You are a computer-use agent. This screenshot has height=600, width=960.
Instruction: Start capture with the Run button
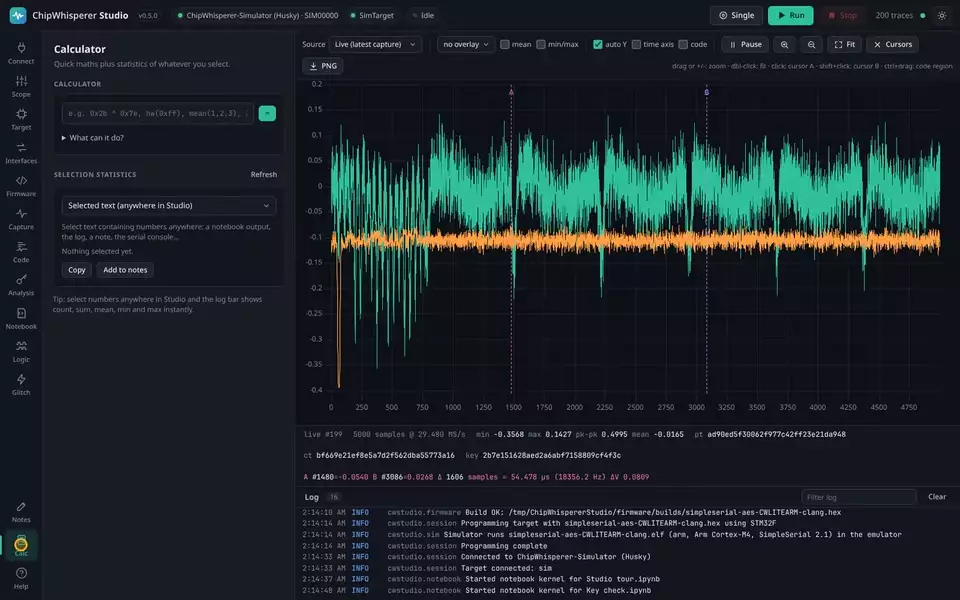tap(790, 15)
